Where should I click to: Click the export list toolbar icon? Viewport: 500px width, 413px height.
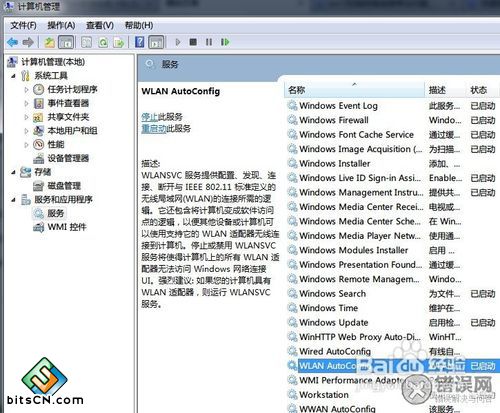click(119, 42)
